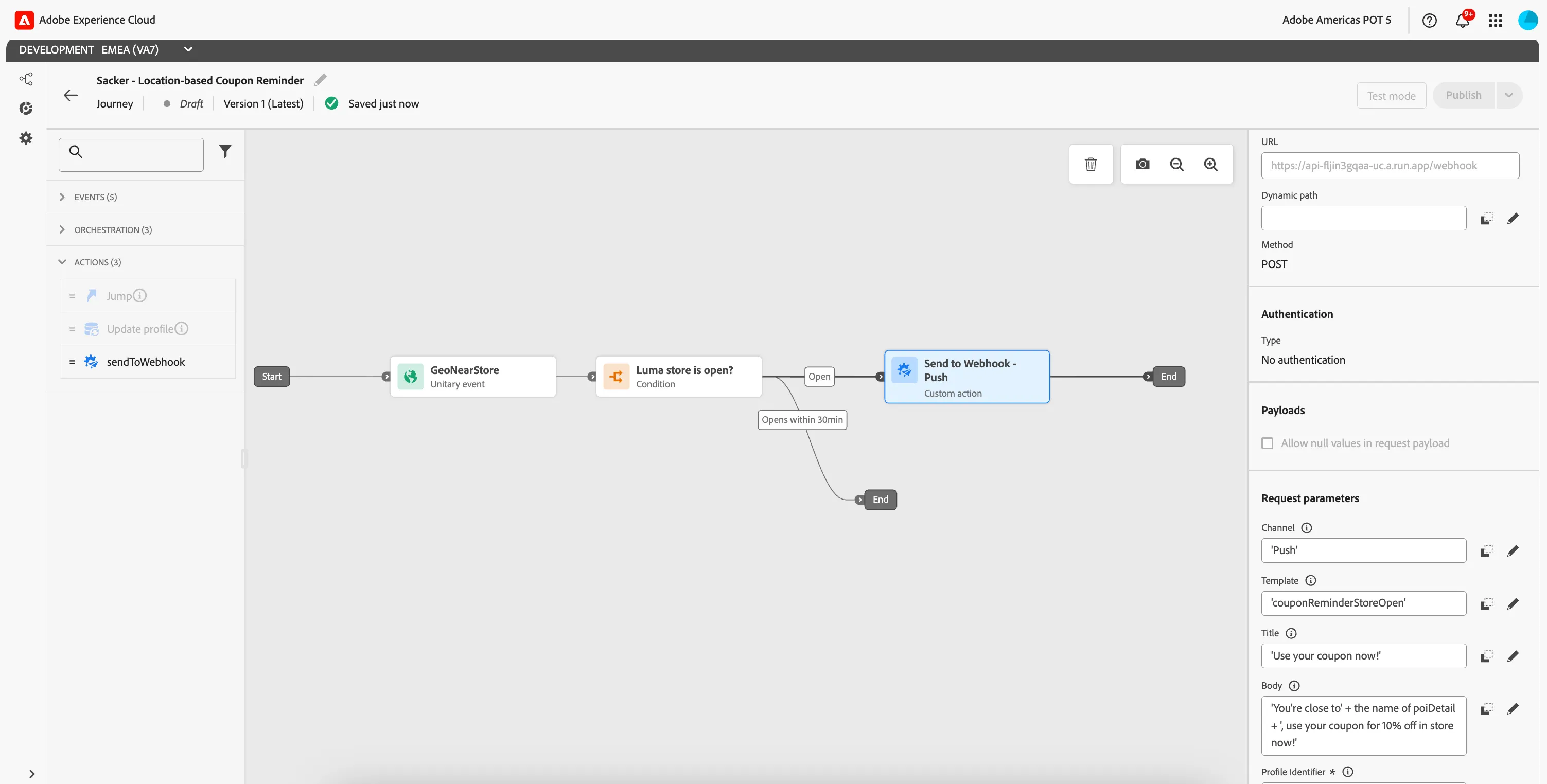Viewport: 1547px width, 784px height.
Task: Zoom in on the canvas
Action: (x=1211, y=164)
